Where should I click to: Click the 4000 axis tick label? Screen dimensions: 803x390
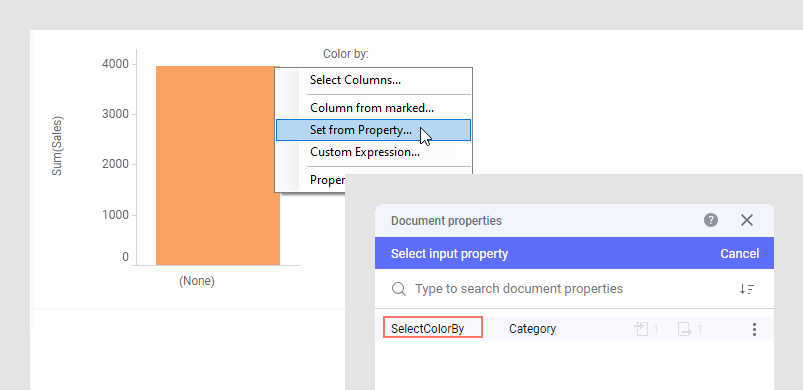[115, 64]
